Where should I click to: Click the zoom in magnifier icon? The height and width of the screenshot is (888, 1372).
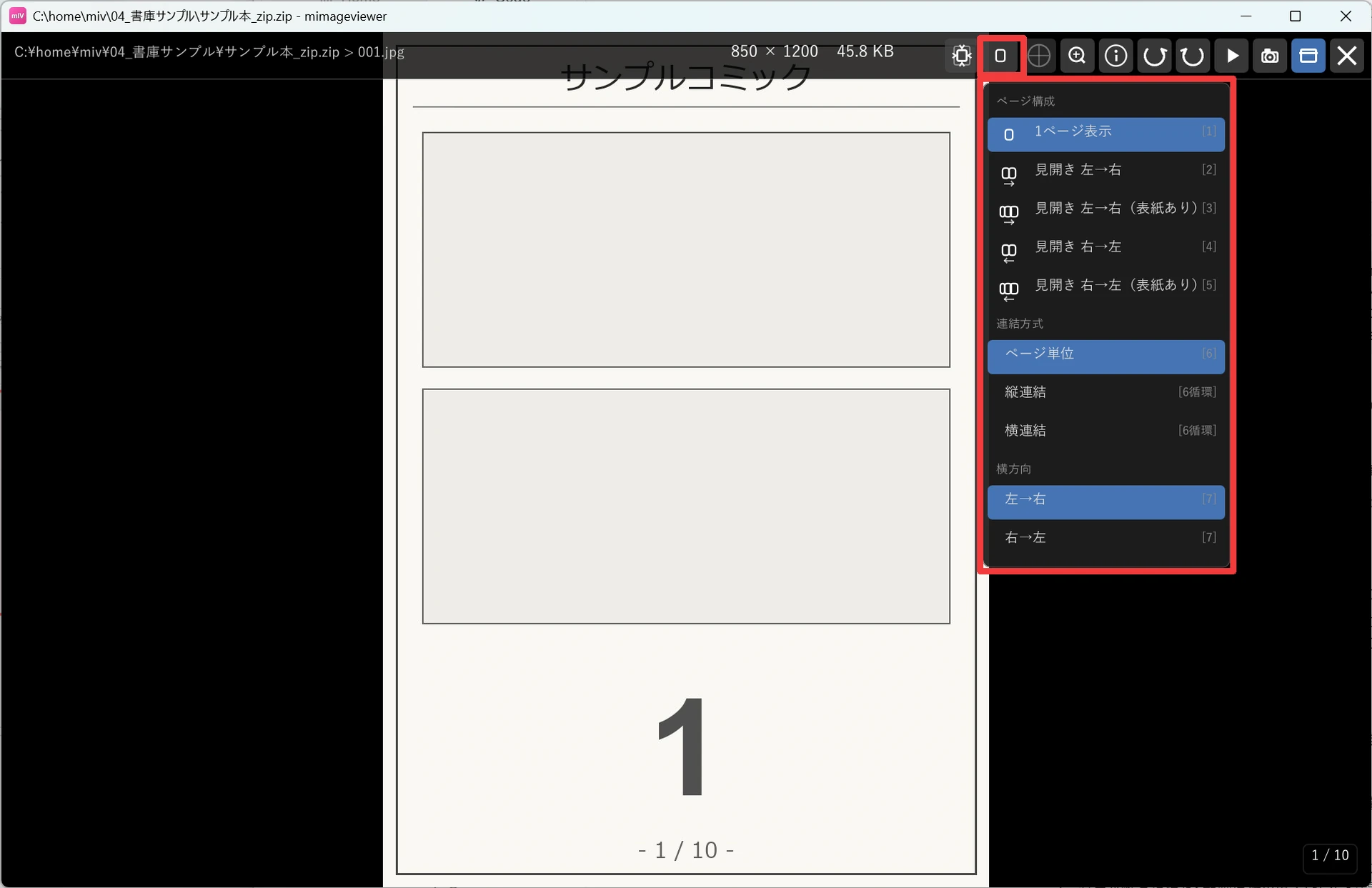1078,56
